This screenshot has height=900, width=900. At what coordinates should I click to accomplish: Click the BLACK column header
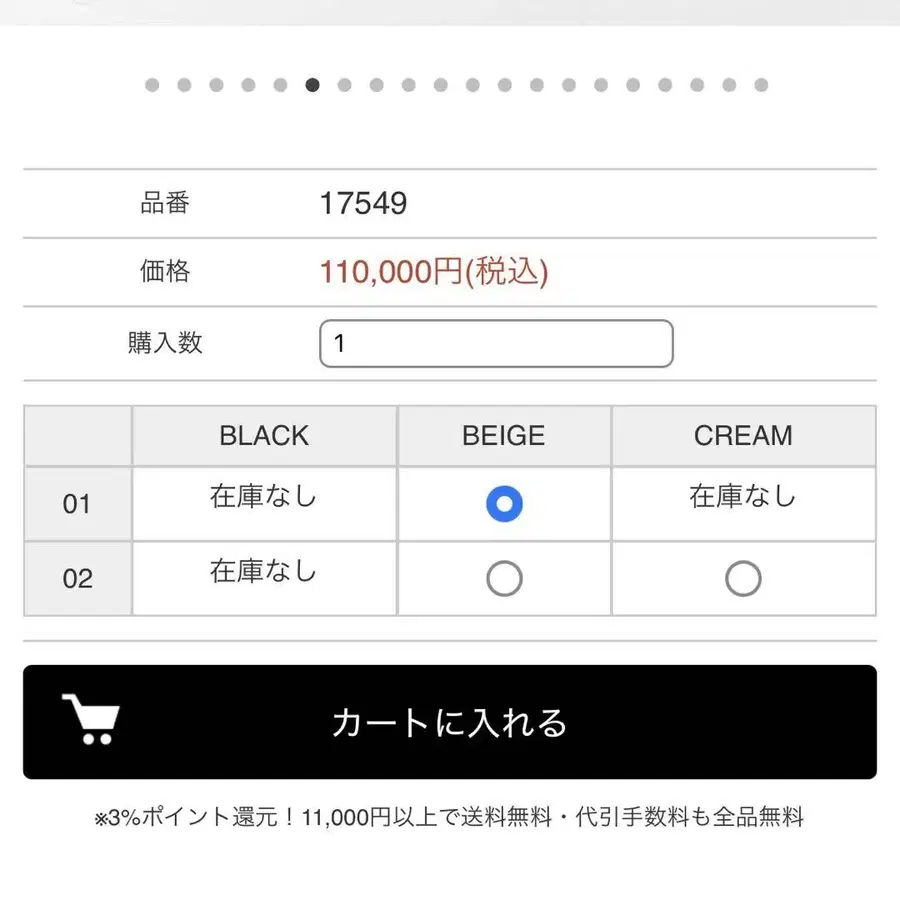click(x=264, y=436)
